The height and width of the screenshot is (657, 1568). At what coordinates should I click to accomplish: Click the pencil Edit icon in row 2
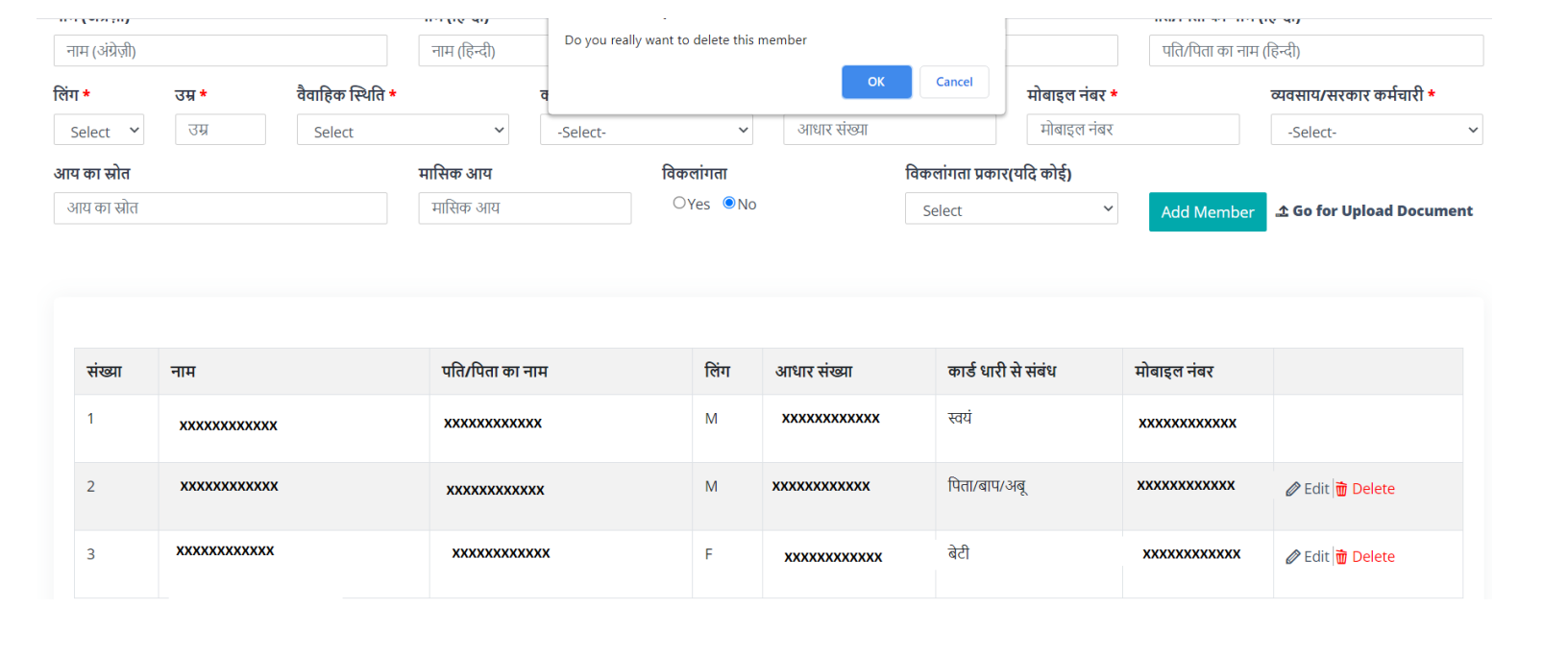coord(1293,490)
